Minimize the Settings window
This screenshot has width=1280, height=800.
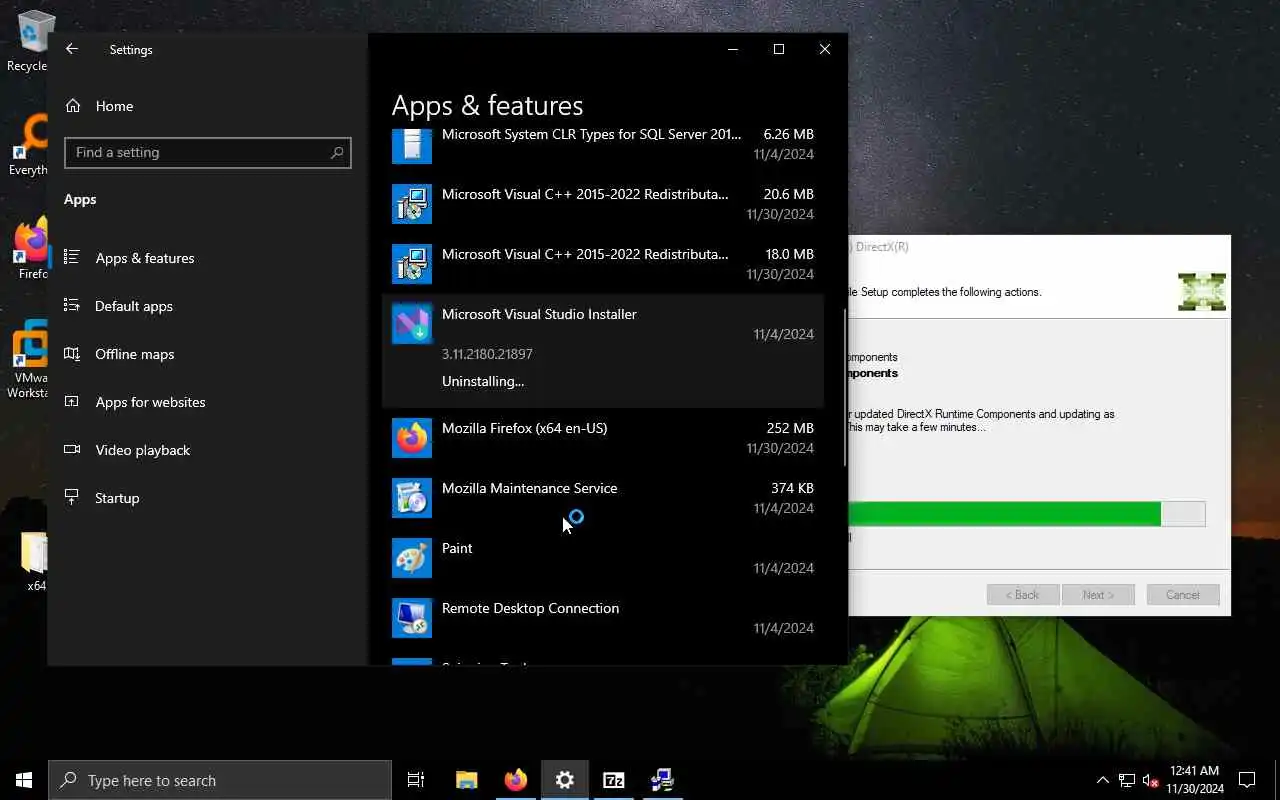point(733,49)
